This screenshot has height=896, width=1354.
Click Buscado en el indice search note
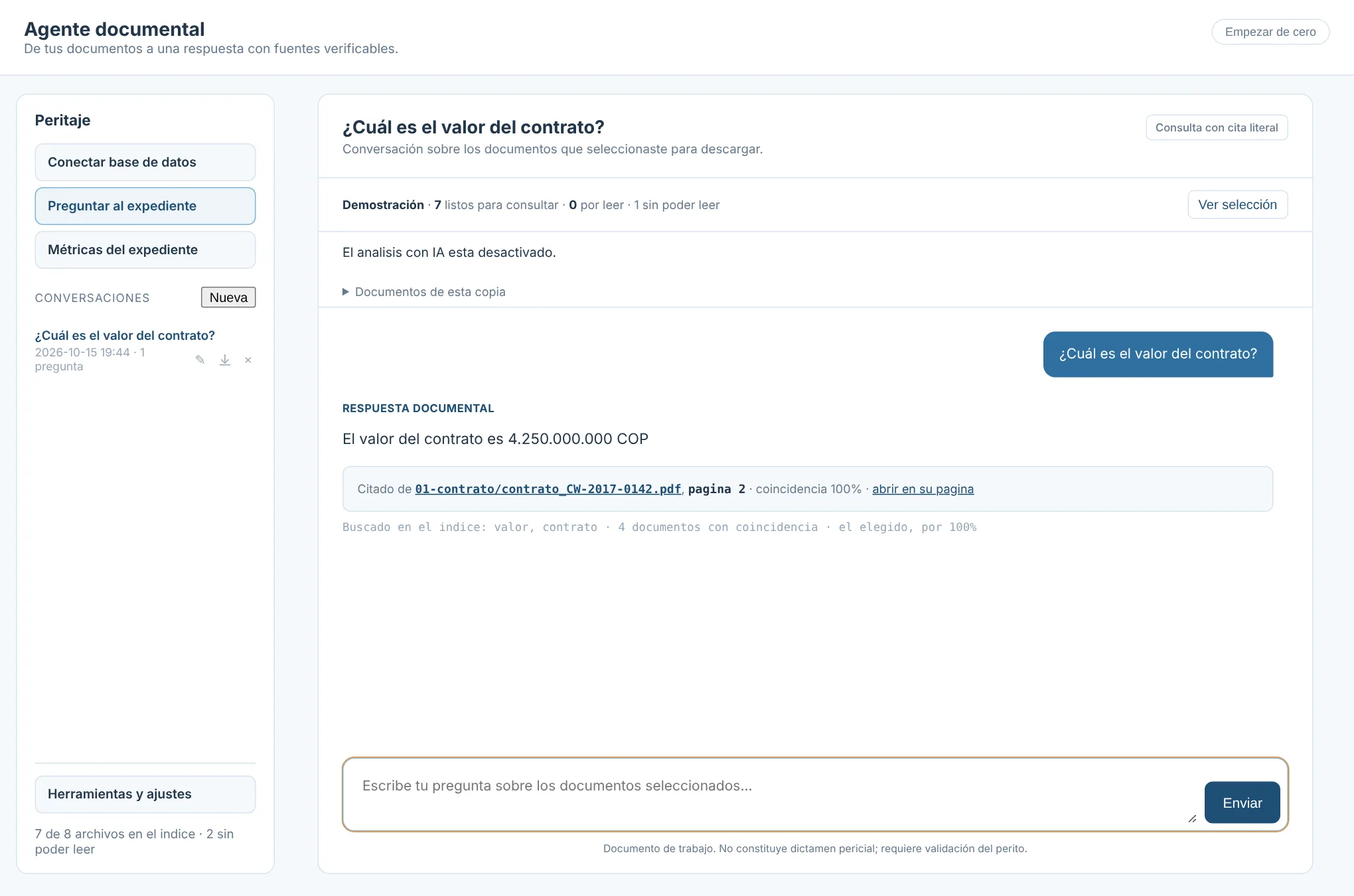(659, 527)
